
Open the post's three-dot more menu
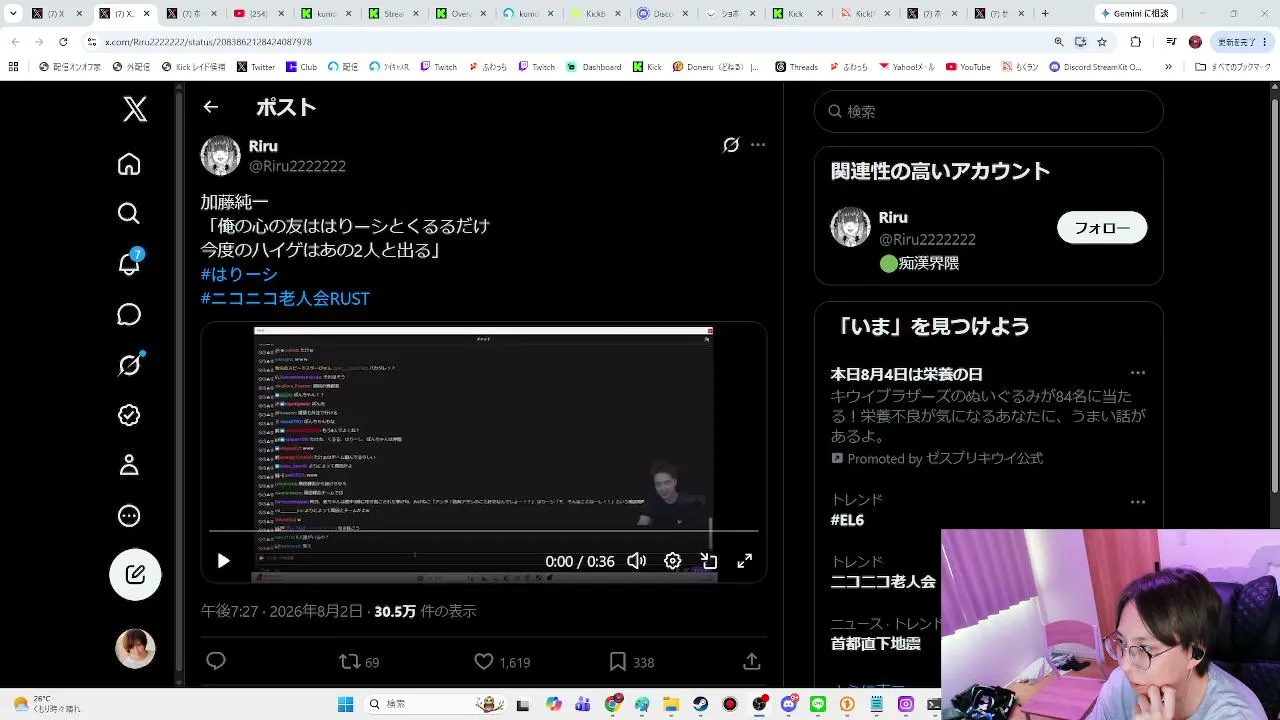tap(758, 145)
